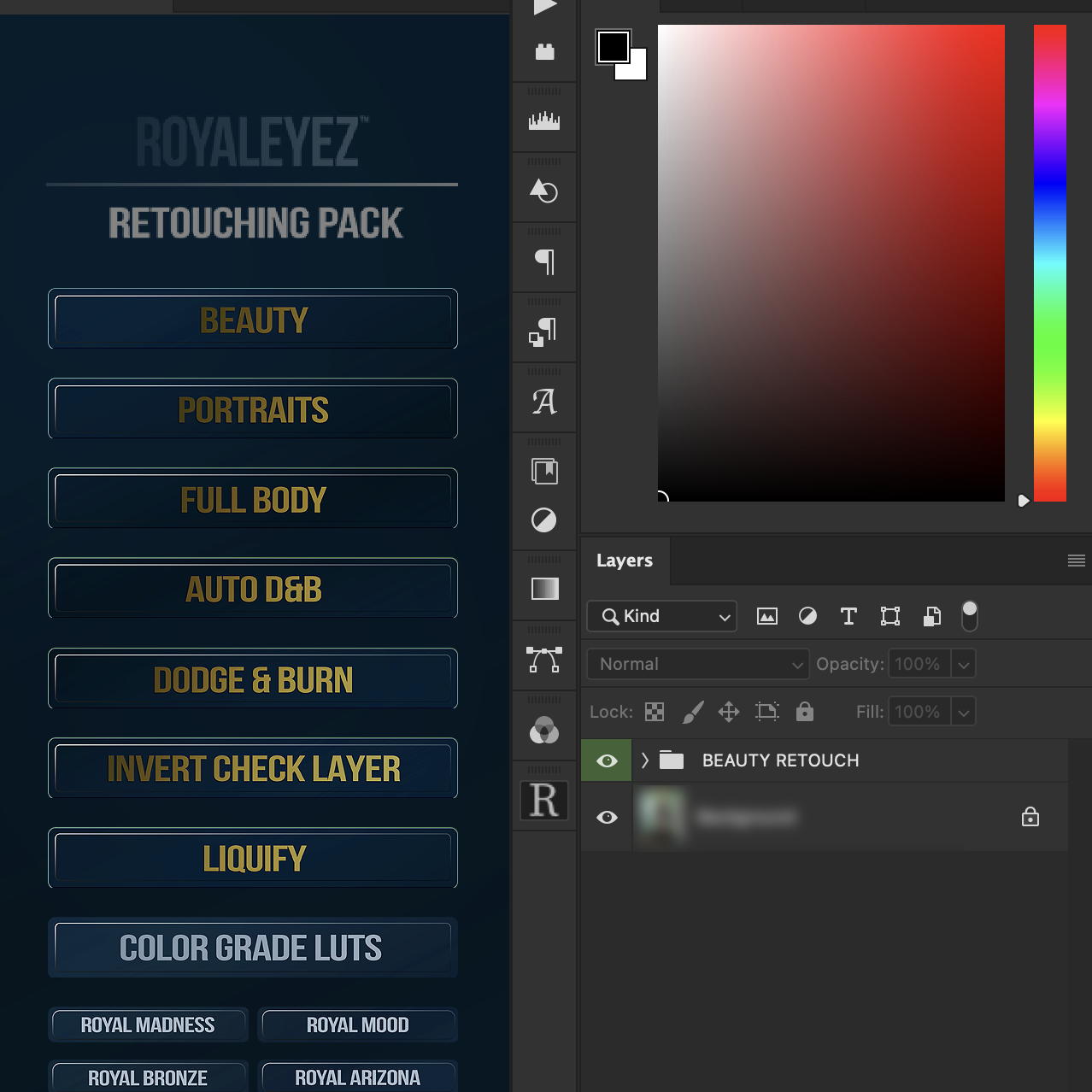Click the COLOR GRADE LUTS button
This screenshot has height=1092, width=1092.
tap(253, 948)
